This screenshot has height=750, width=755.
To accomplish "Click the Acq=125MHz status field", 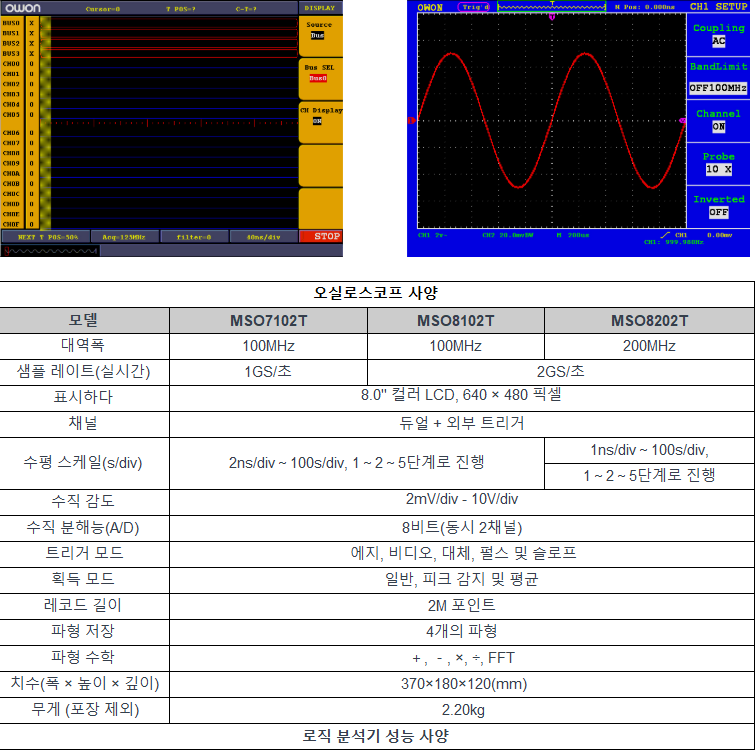I will click(124, 237).
